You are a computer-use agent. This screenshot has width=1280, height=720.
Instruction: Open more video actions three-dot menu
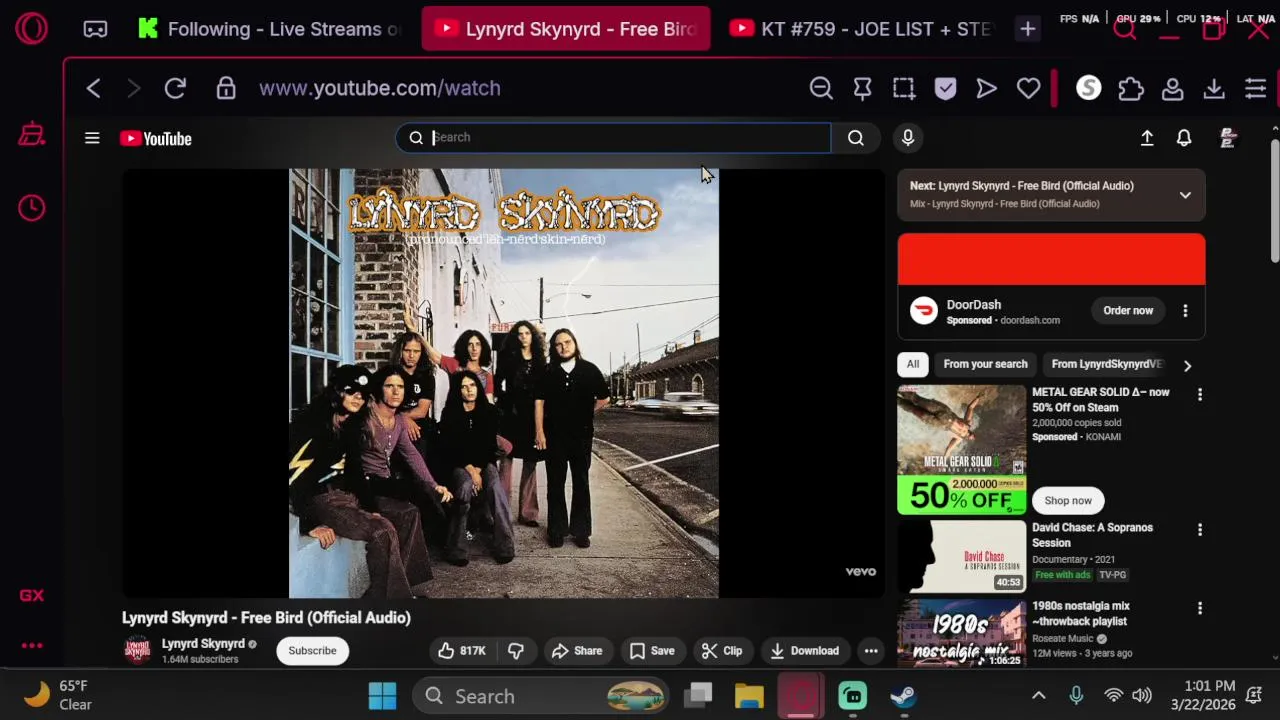pos(871,651)
